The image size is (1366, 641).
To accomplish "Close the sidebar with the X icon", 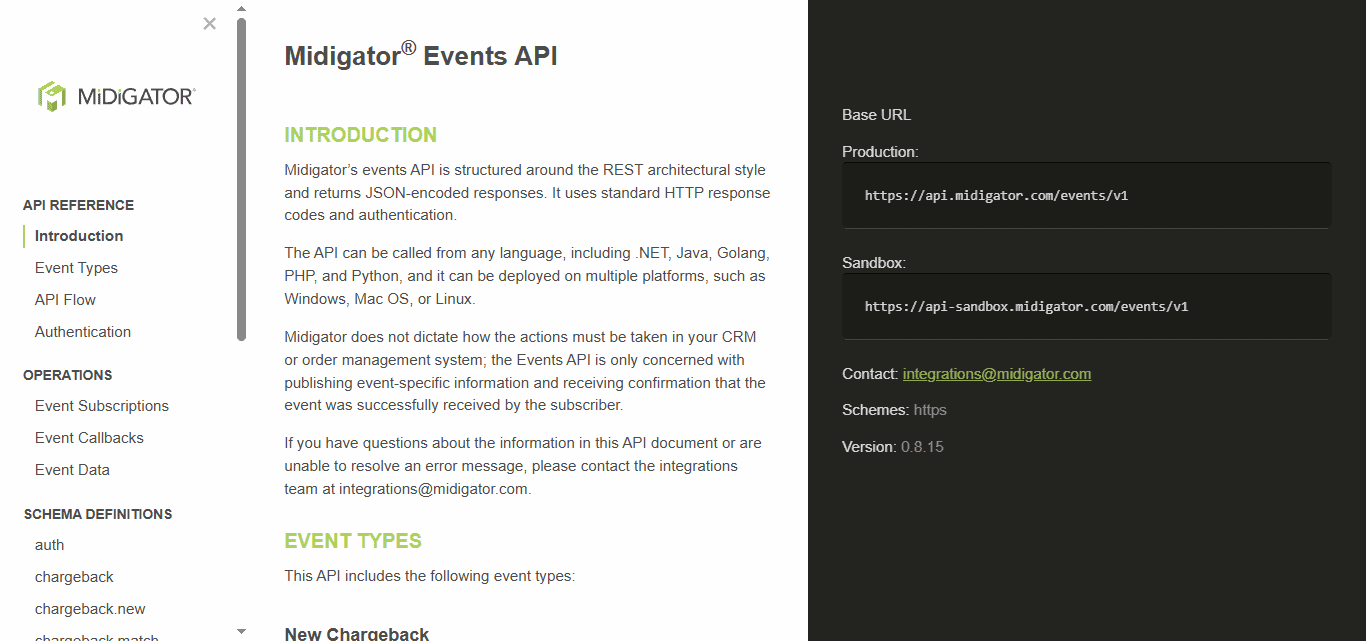I will pyautogui.click(x=209, y=23).
